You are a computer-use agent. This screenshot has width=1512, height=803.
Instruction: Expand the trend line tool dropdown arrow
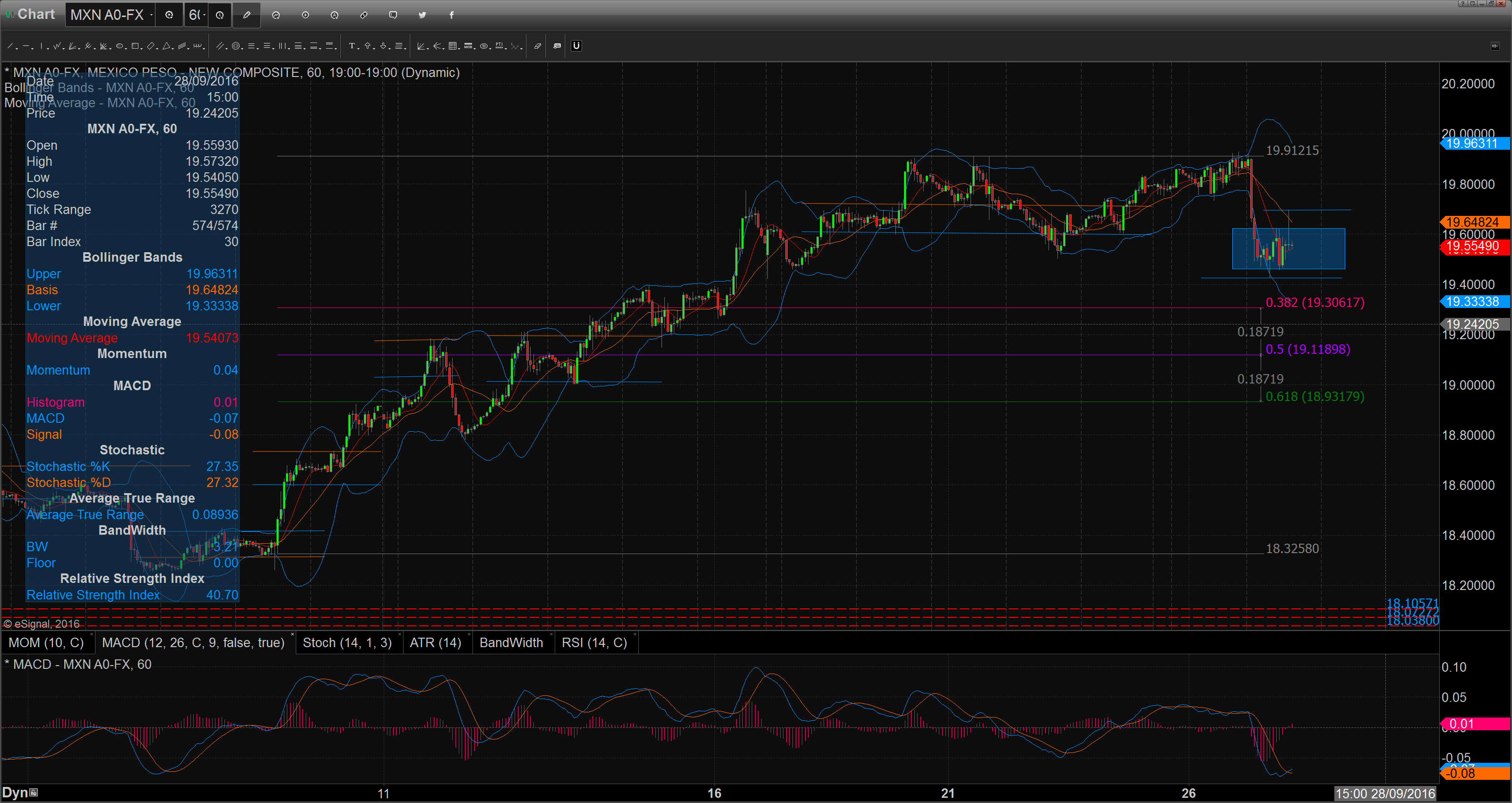click(x=17, y=49)
